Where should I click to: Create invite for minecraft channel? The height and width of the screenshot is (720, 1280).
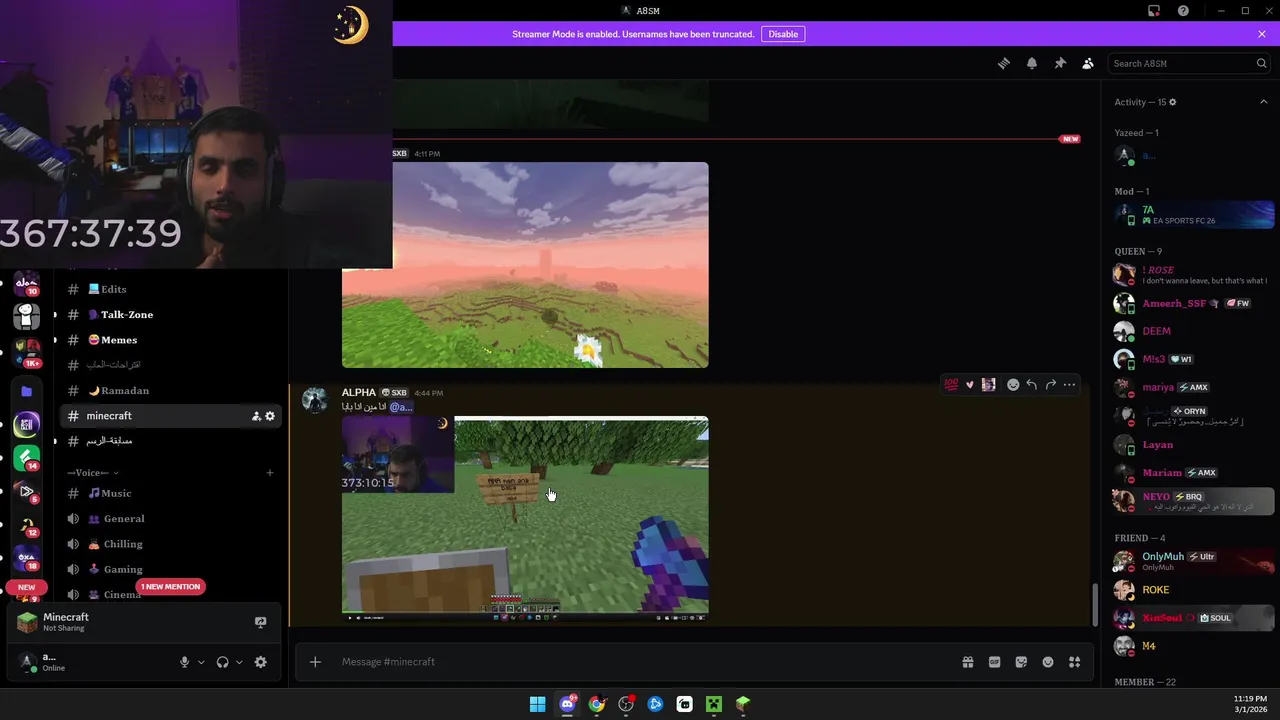256,416
